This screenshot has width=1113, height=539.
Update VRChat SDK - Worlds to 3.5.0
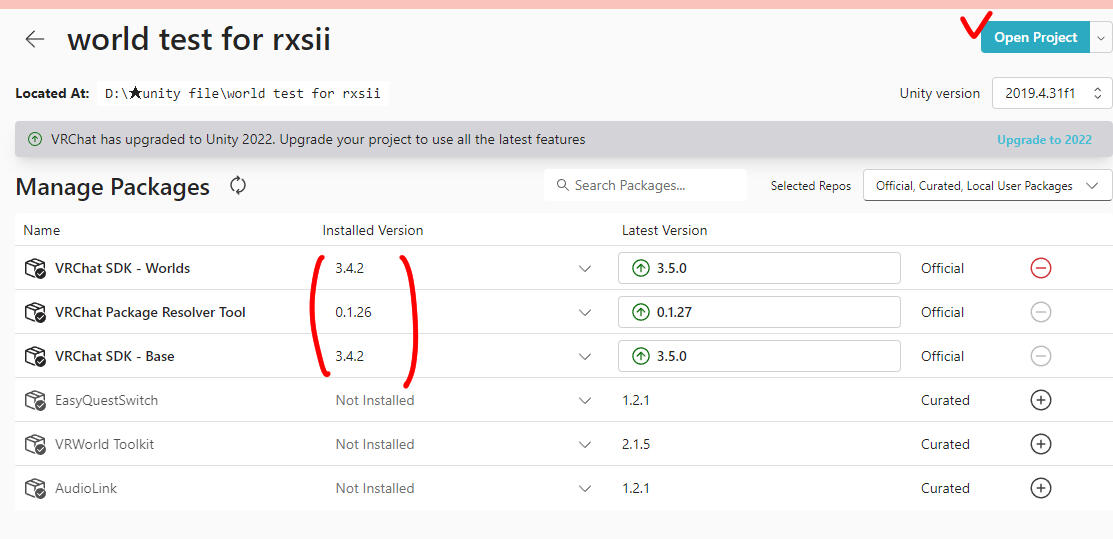click(x=759, y=268)
